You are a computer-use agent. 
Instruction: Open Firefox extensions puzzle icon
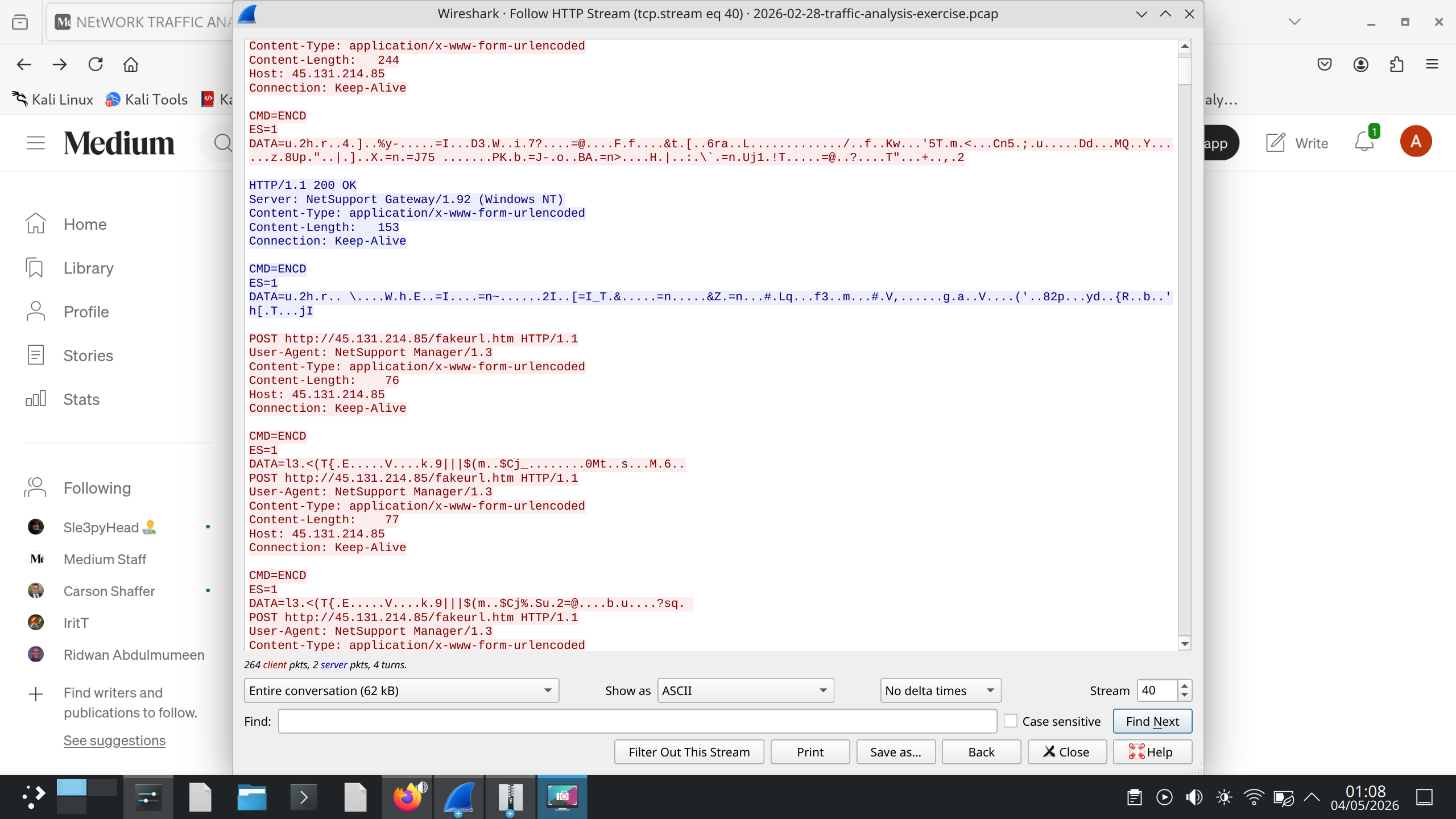[1397, 64]
